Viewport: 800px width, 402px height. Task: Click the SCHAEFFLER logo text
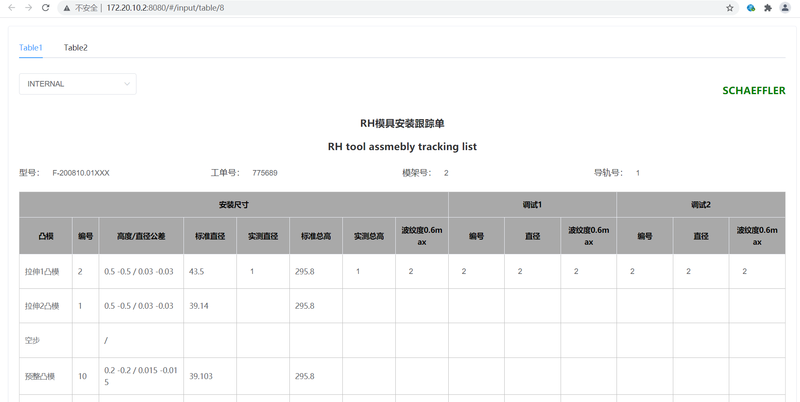[754, 90]
